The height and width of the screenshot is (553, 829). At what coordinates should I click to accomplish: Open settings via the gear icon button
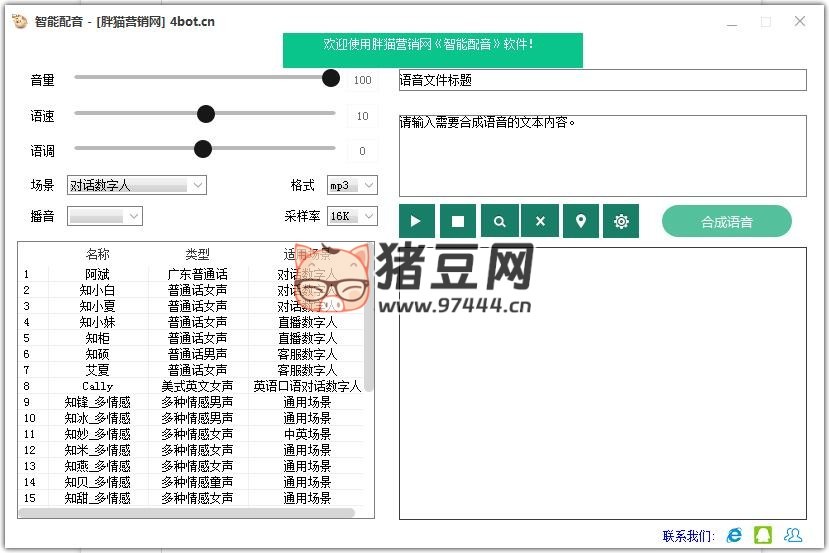pos(621,221)
